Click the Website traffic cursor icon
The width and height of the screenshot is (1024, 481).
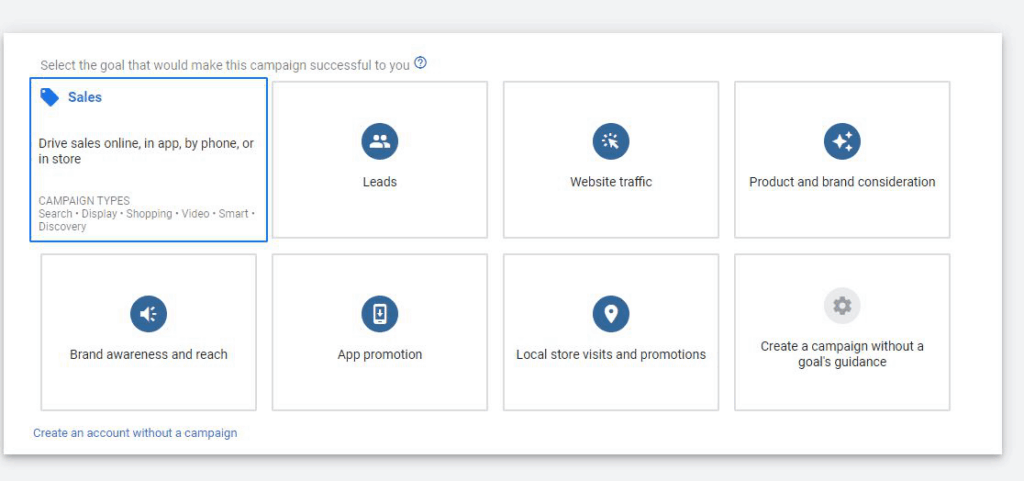click(x=611, y=142)
